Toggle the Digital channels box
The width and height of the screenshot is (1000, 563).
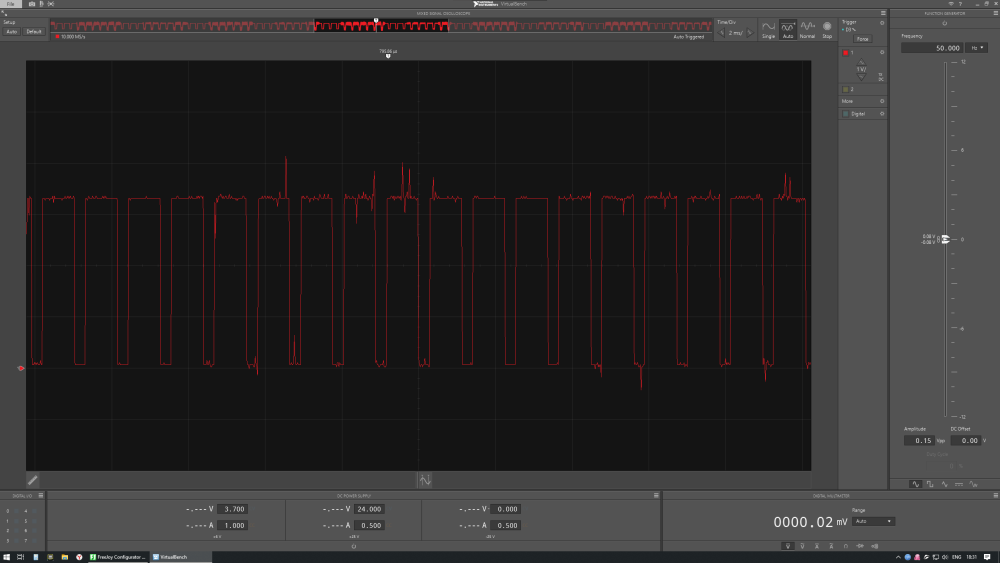[x=845, y=114]
